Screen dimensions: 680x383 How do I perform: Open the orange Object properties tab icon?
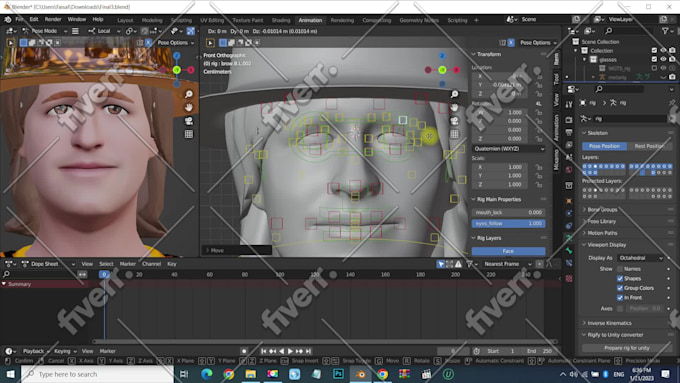click(x=569, y=201)
